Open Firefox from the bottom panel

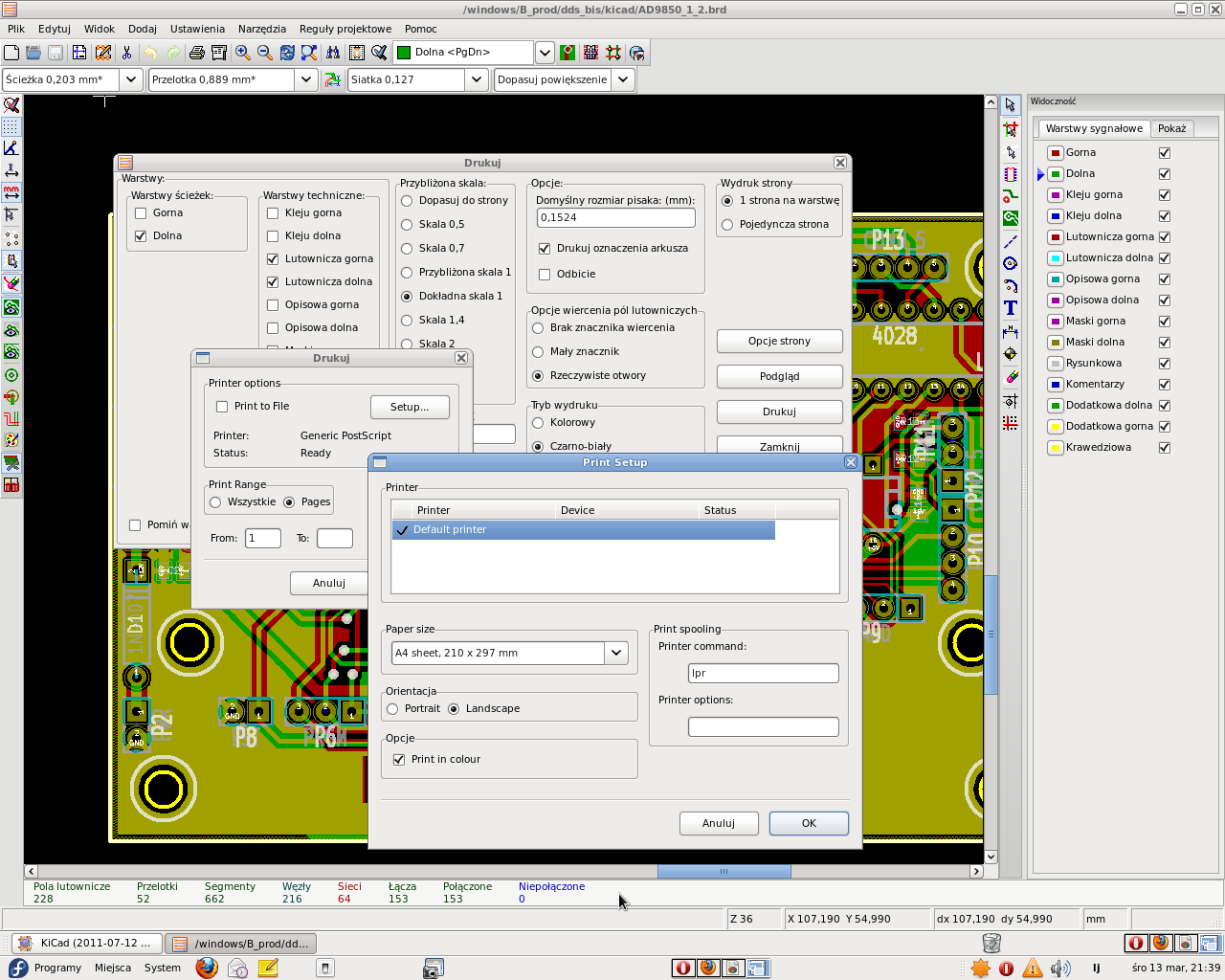point(207,968)
